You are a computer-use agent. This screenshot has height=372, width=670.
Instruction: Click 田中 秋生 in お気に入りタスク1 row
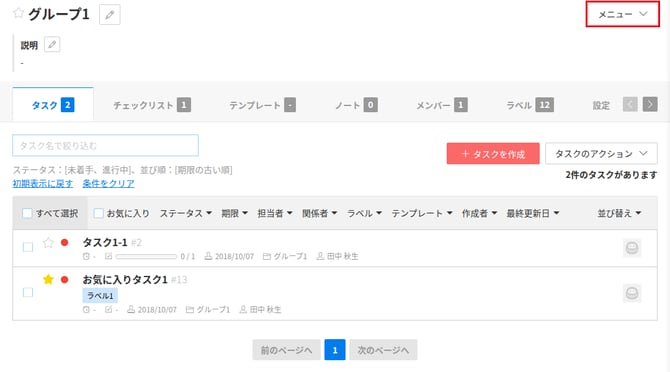[x=261, y=310]
